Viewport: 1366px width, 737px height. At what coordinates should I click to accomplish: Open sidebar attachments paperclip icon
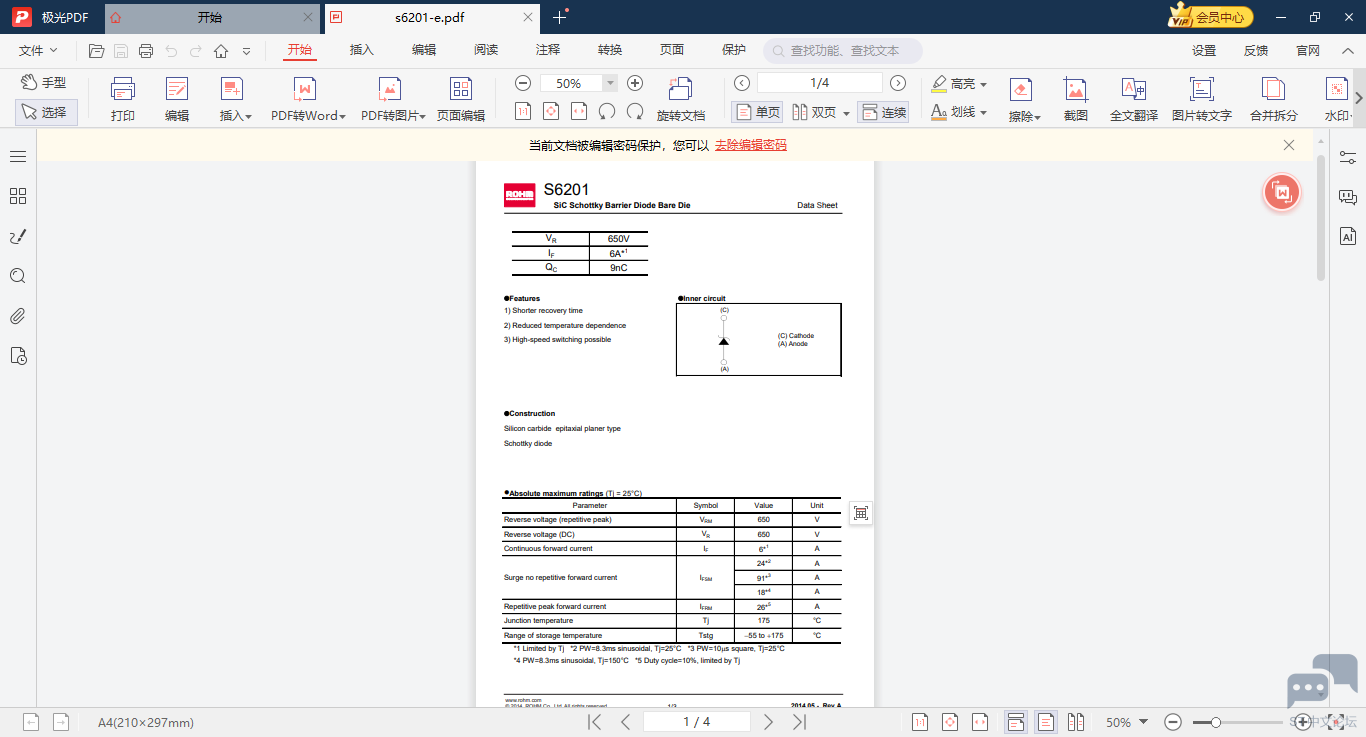pos(18,316)
